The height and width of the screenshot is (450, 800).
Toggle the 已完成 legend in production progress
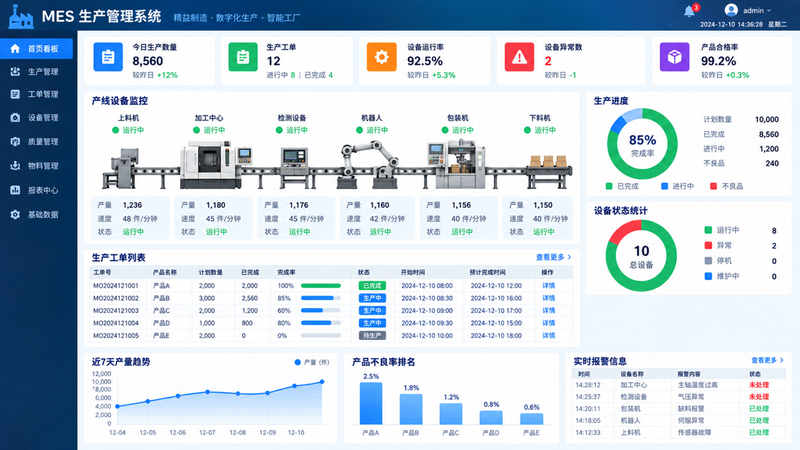coord(622,186)
